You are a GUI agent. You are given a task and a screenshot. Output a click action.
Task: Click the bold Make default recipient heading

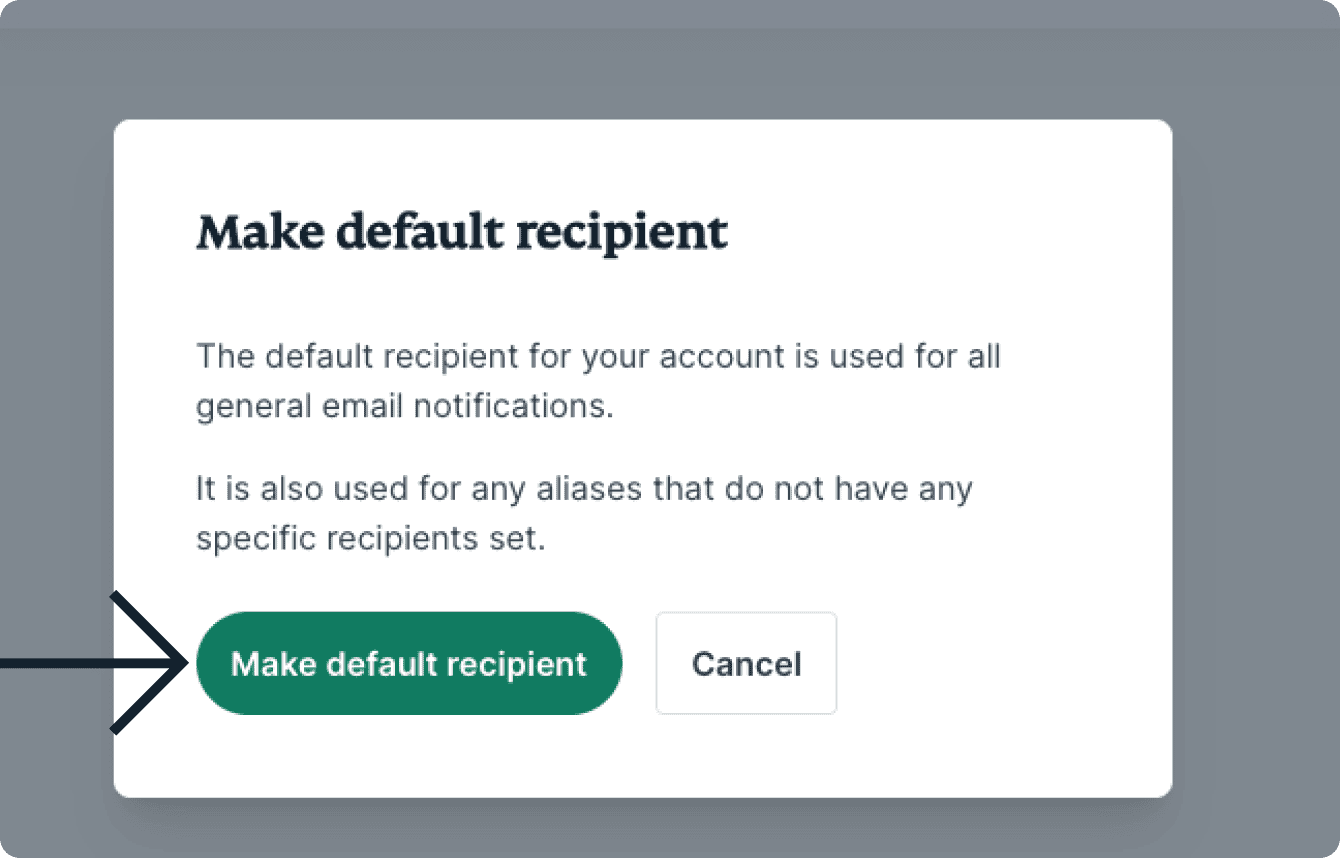[x=461, y=232]
